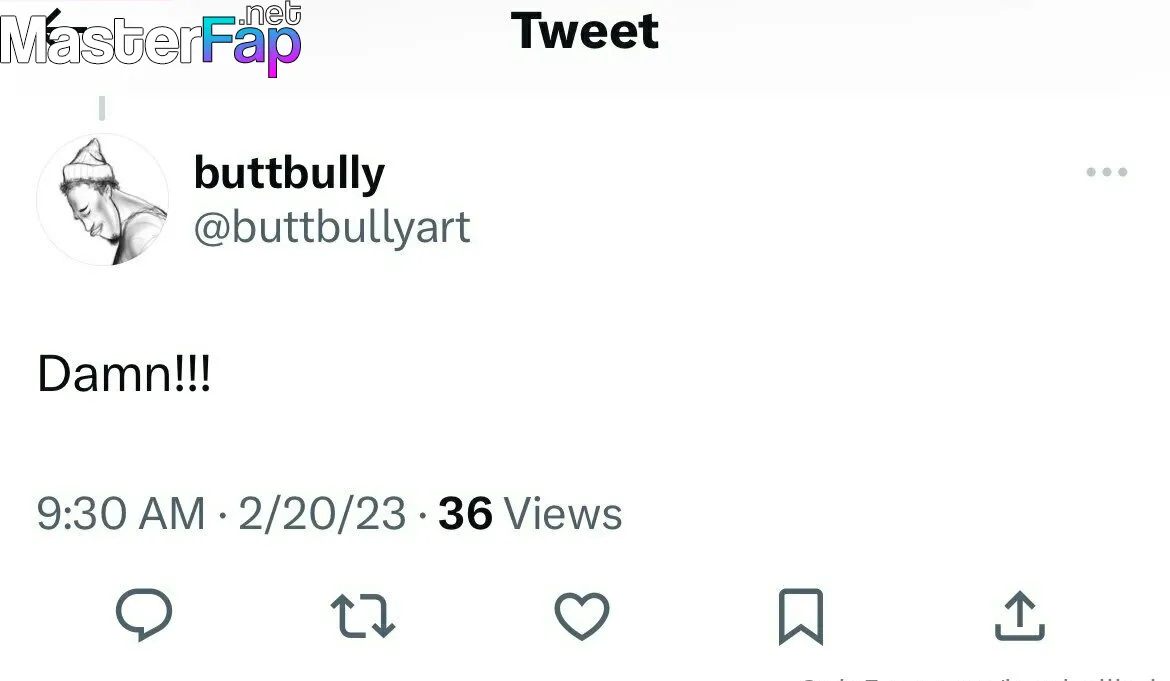Click the Views label
The width and height of the screenshot is (1170, 681).
click(563, 514)
